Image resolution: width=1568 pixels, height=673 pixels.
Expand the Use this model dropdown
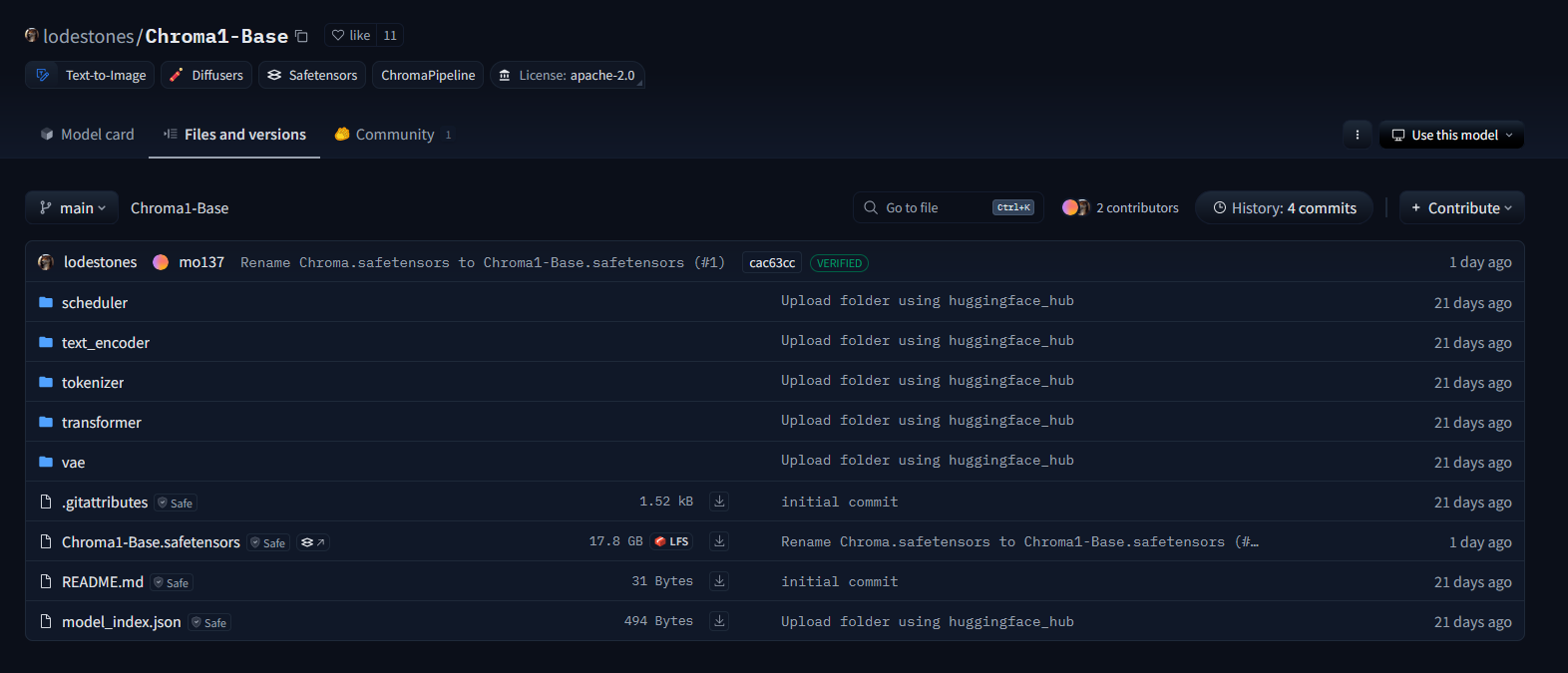coord(1452,135)
